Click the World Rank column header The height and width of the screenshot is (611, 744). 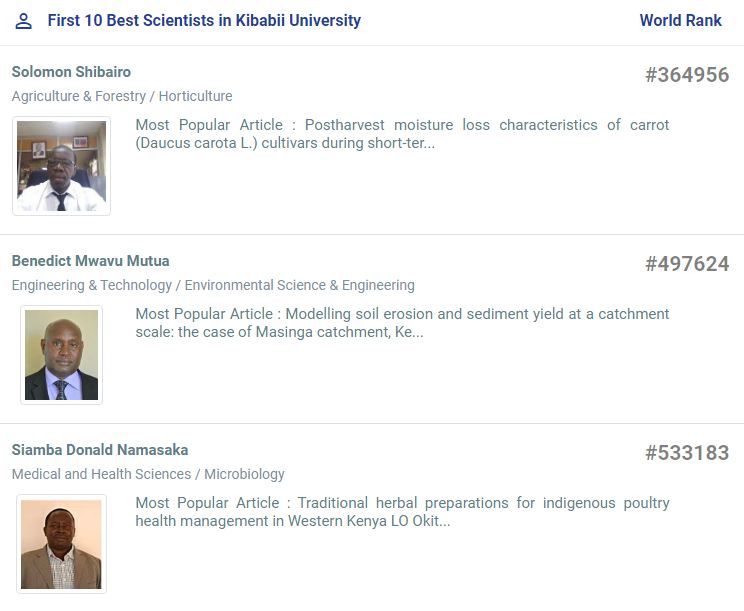pos(680,21)
